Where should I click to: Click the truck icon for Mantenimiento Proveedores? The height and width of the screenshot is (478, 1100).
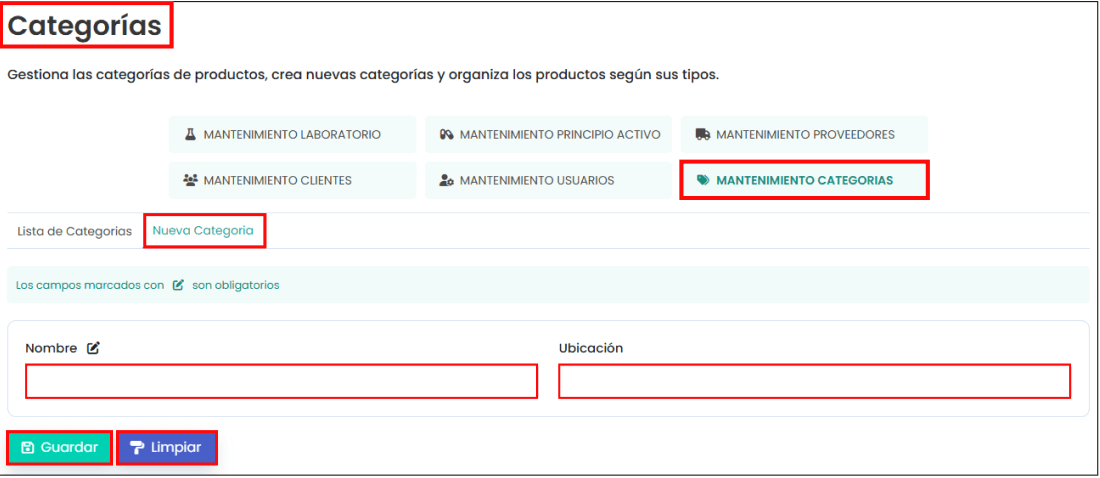point(703,135)
